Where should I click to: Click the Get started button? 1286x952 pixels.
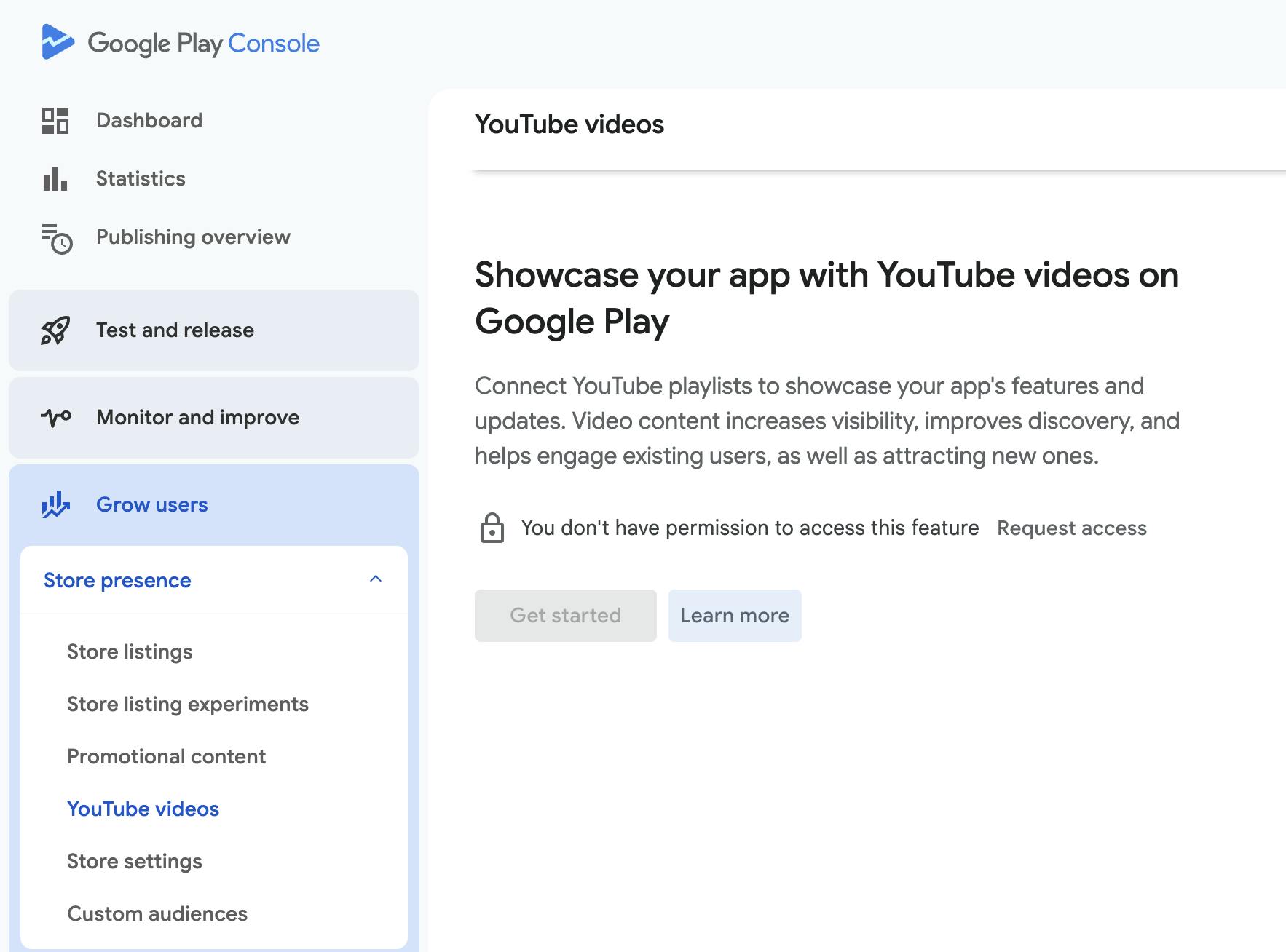point(565,615)
